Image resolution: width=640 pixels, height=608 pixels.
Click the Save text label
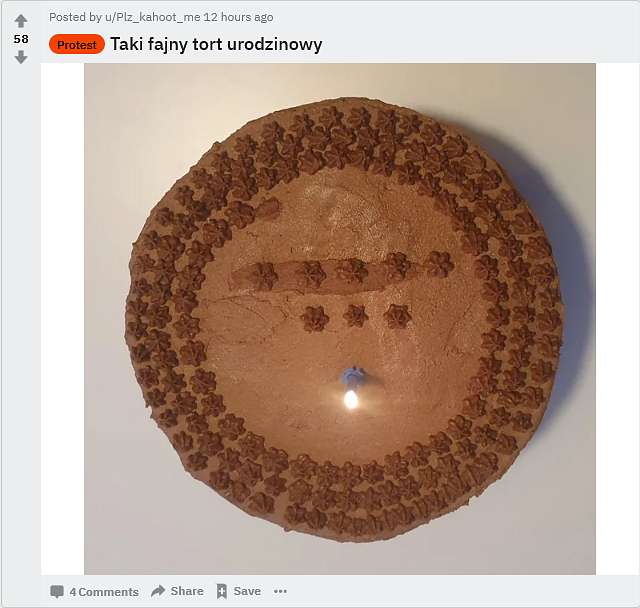pyautogui.click(x=247, y=591)
